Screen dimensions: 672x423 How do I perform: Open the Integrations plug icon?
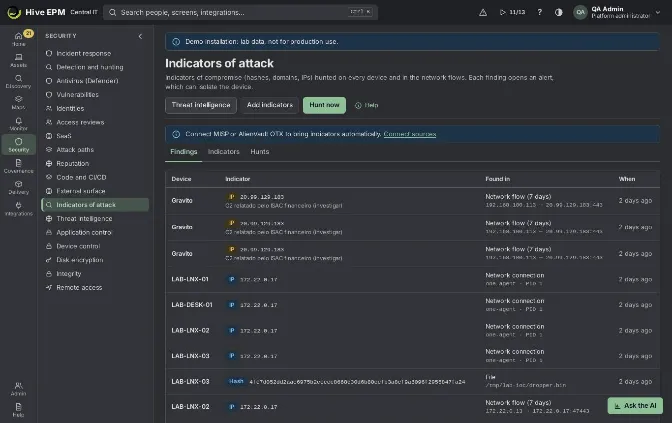(18, 208)
